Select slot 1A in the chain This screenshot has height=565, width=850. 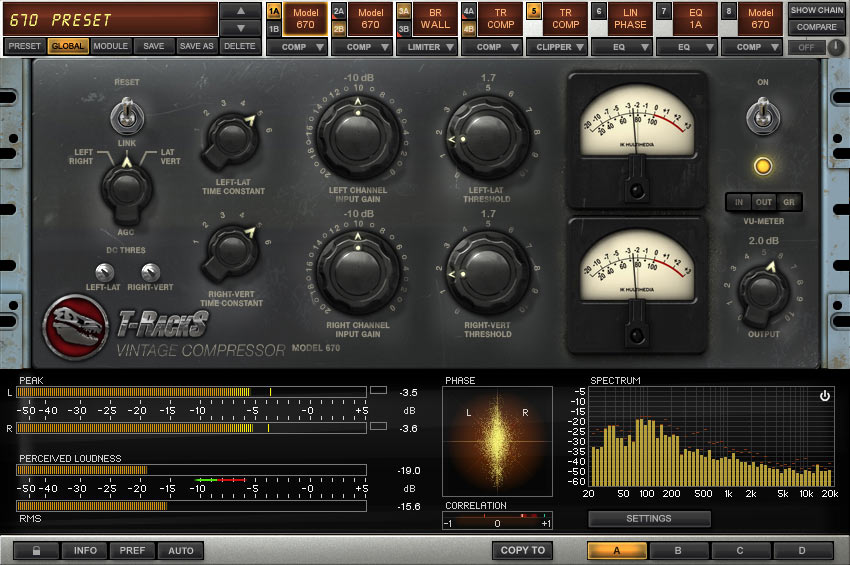click(x=274, y=11)
